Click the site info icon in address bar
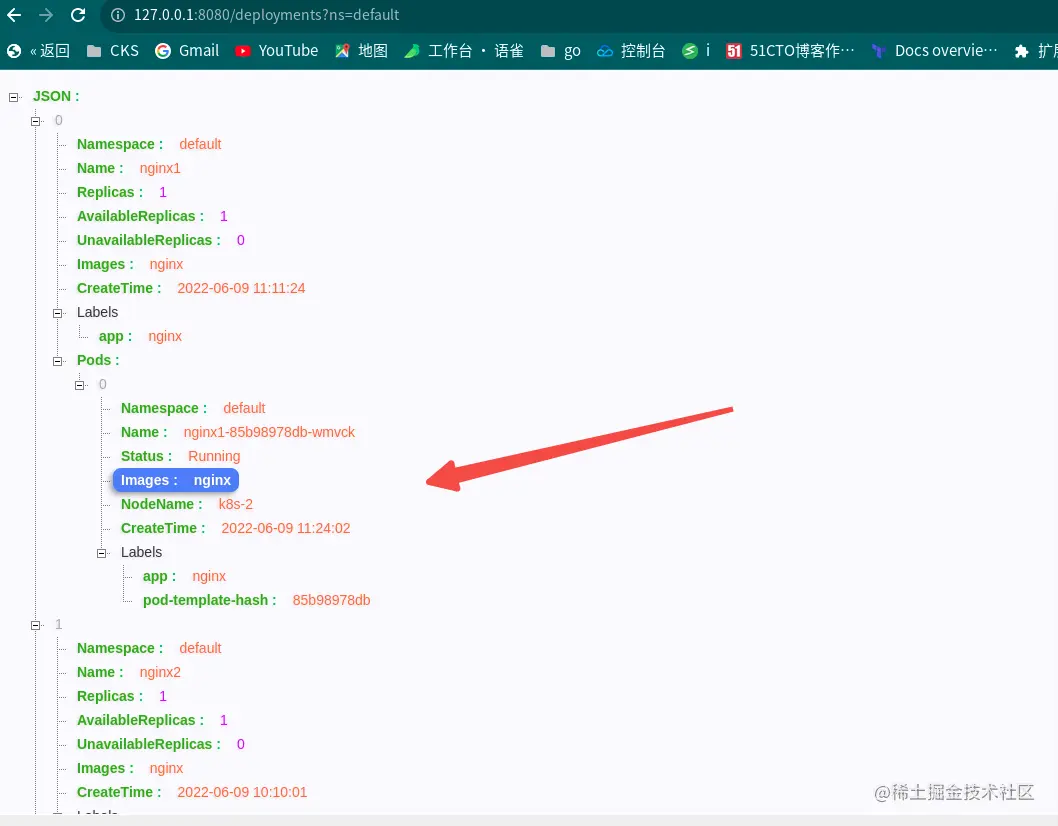 click(117, 15)
